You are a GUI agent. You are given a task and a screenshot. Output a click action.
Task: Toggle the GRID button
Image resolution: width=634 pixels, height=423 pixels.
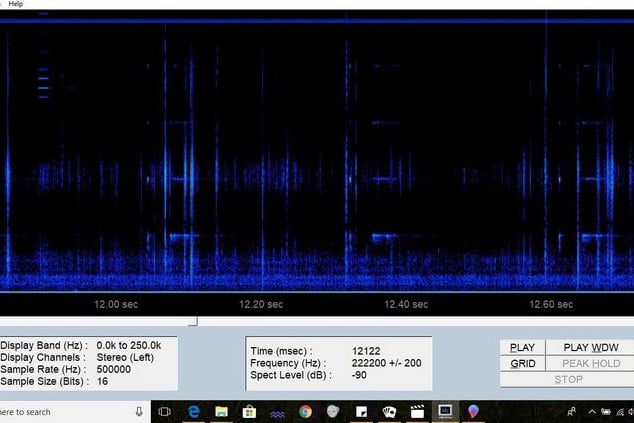pos(522,363)
